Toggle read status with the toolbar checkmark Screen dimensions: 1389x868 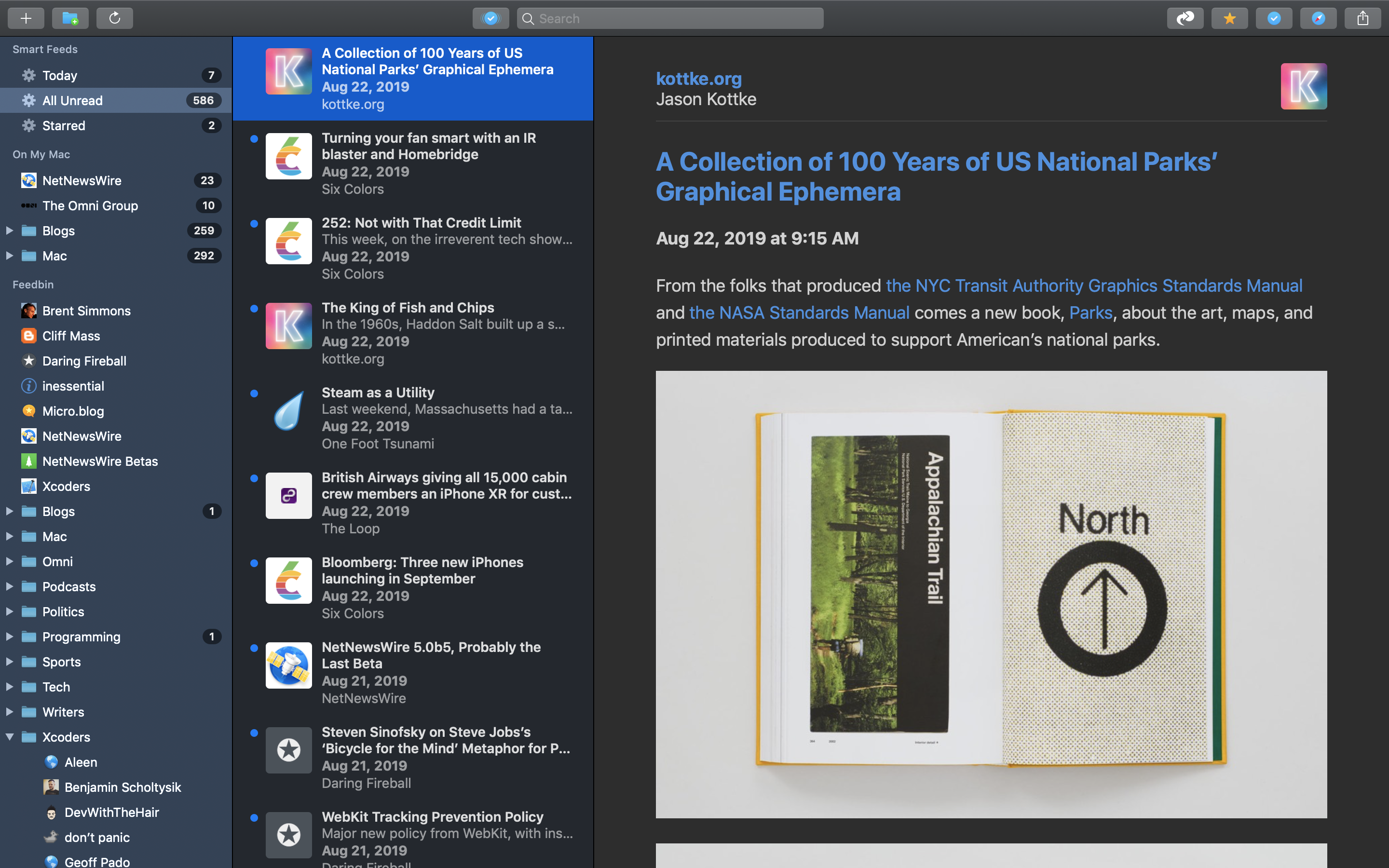coord(1274,18)
